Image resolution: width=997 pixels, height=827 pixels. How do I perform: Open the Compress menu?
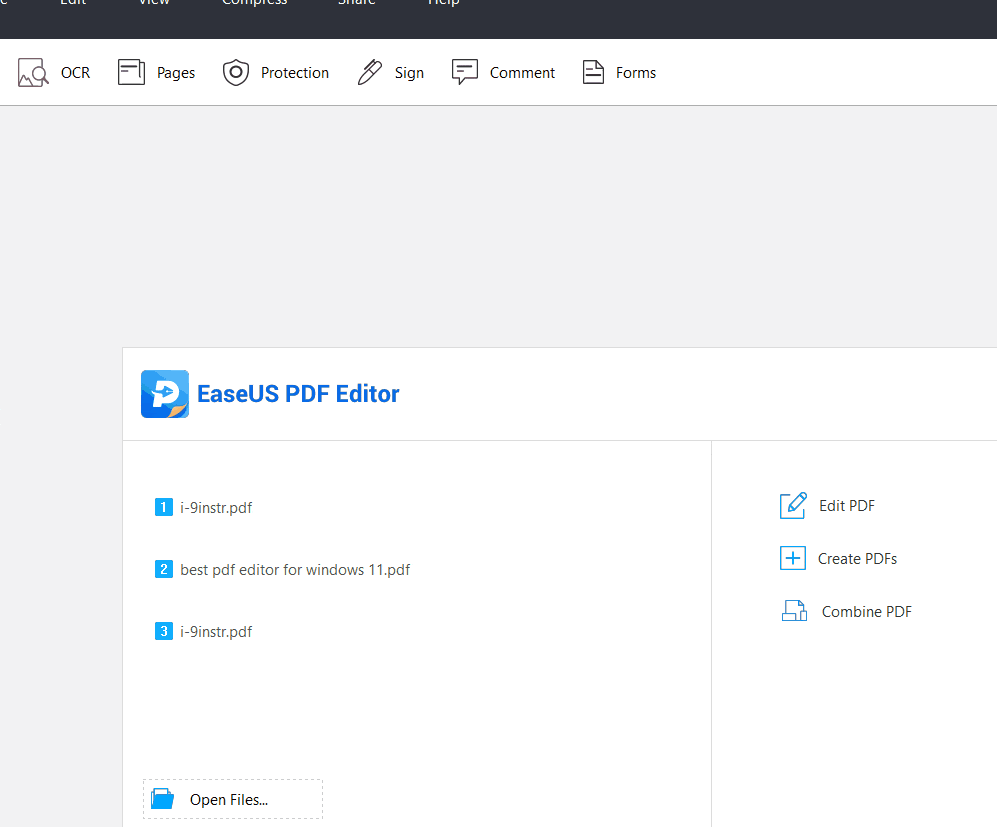[x=253, y=4]
